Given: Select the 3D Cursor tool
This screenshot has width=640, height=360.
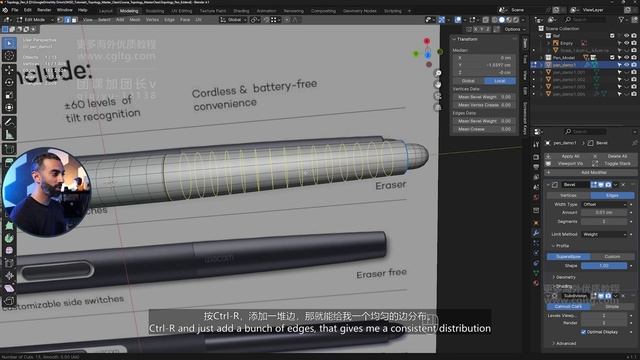Looking at the screenshot, I should point(9,56).
